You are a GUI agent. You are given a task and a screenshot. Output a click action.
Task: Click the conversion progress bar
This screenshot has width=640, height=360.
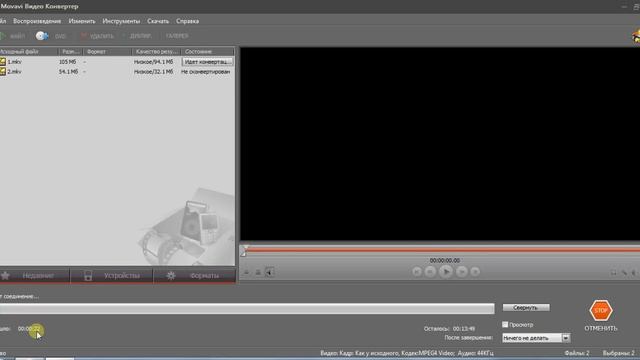(x=247, y=309)
